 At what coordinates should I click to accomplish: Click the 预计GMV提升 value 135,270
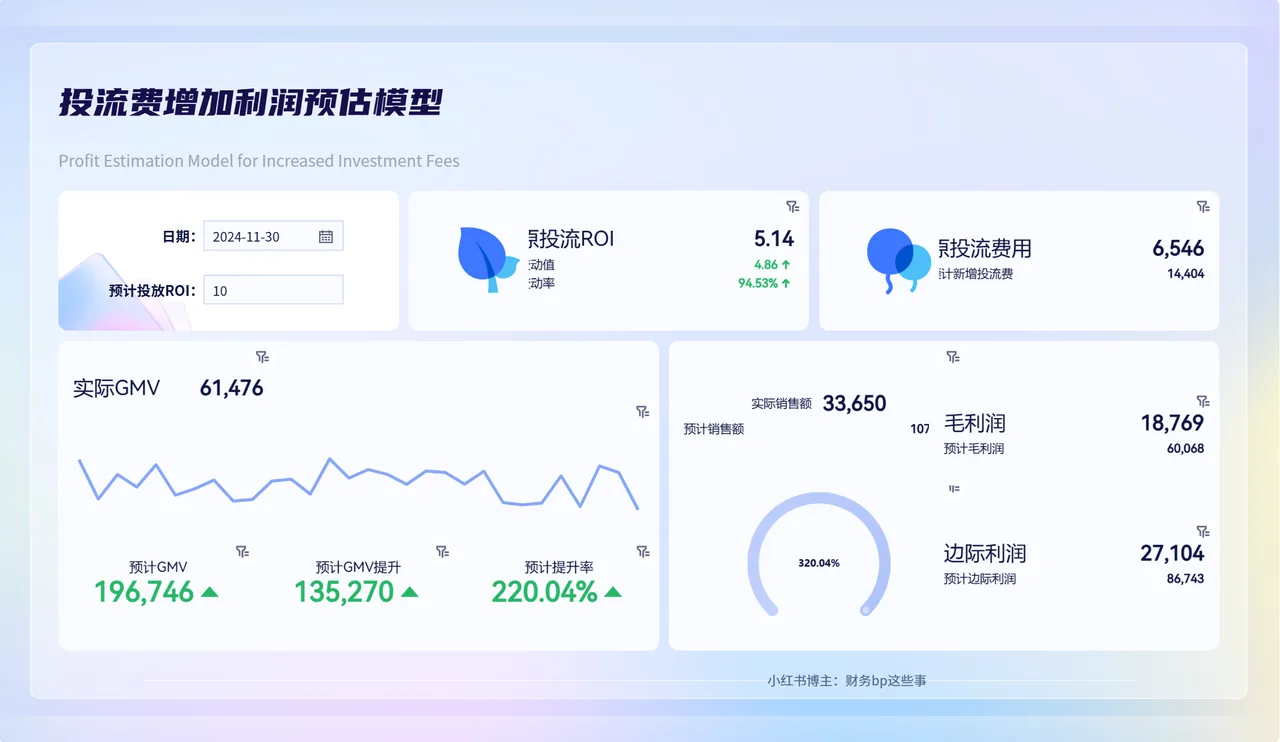[x=344, y=592]
